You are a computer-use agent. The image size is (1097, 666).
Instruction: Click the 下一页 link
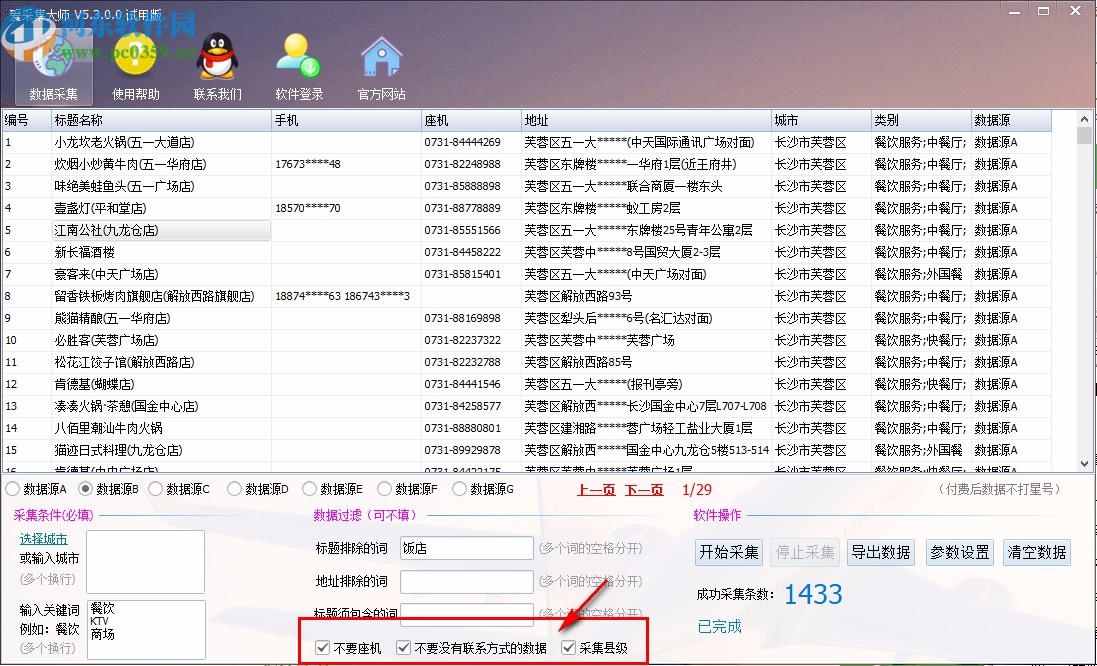(644, 489)
